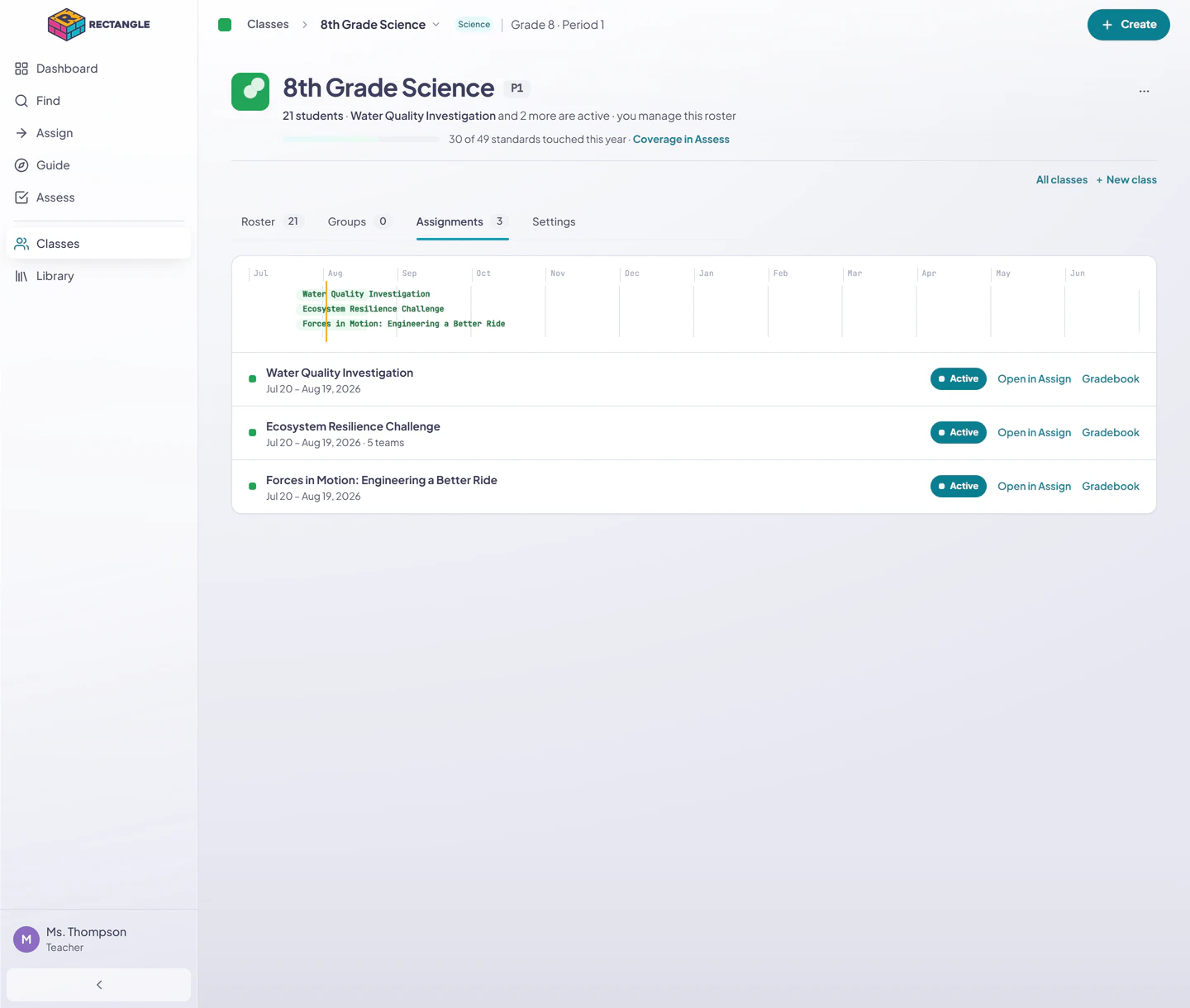Click the Create button
Image resolution: width=1190 pixels, height=1008 pixels.
coord(1128,25)
